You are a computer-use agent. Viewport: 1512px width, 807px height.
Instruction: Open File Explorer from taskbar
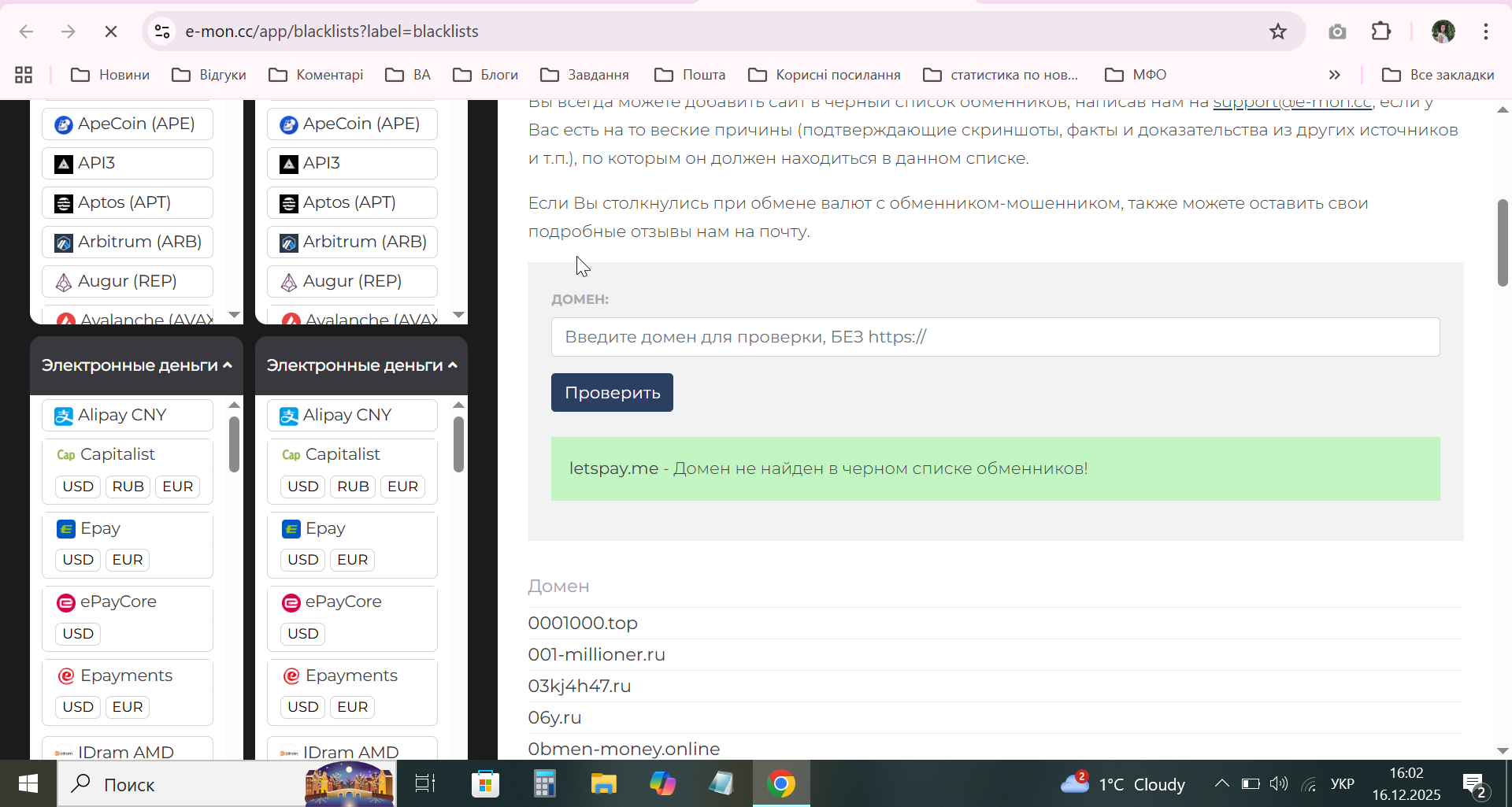click(603, 784)
